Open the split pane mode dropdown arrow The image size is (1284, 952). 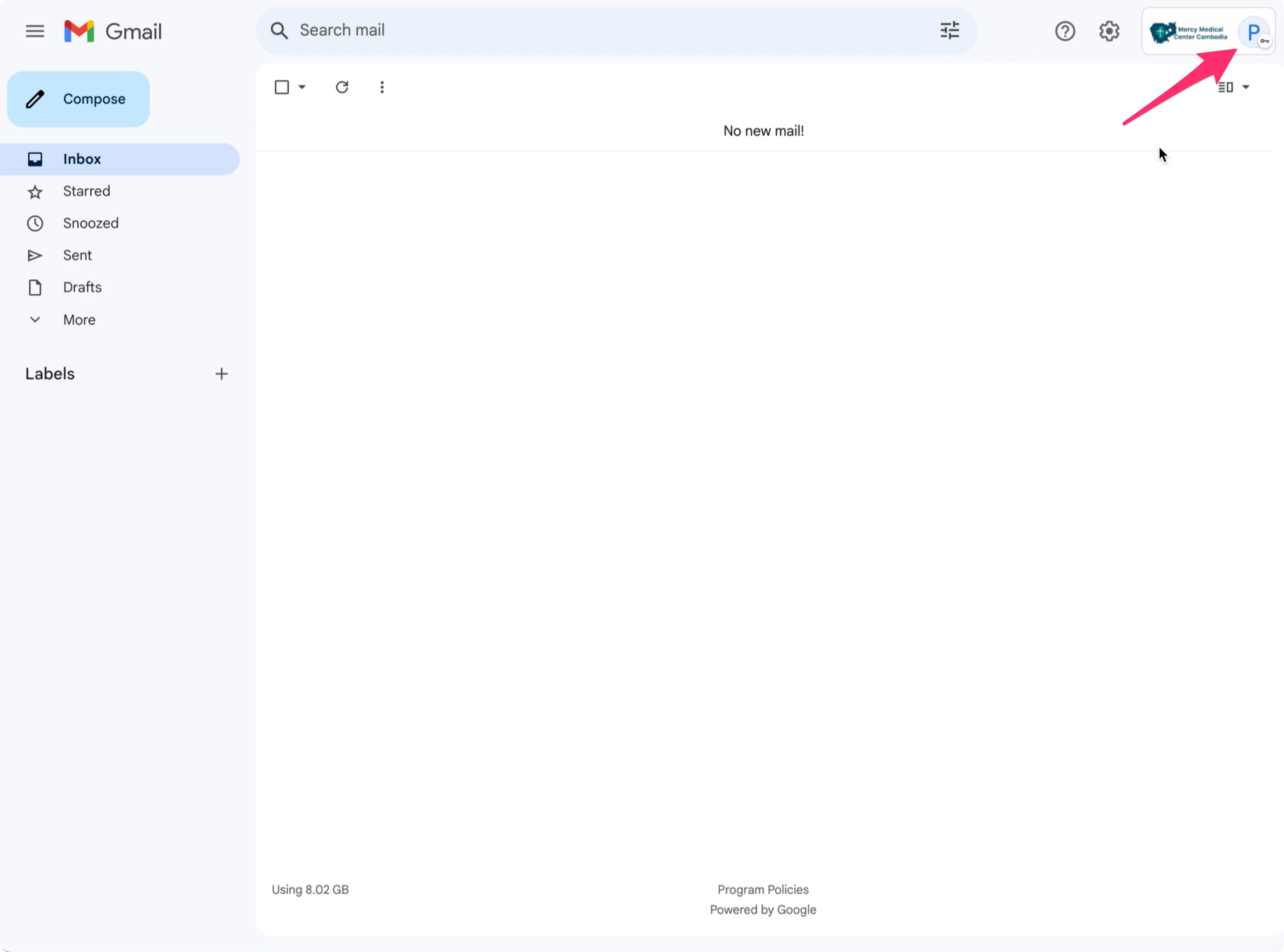click(x=1245, y=87)
